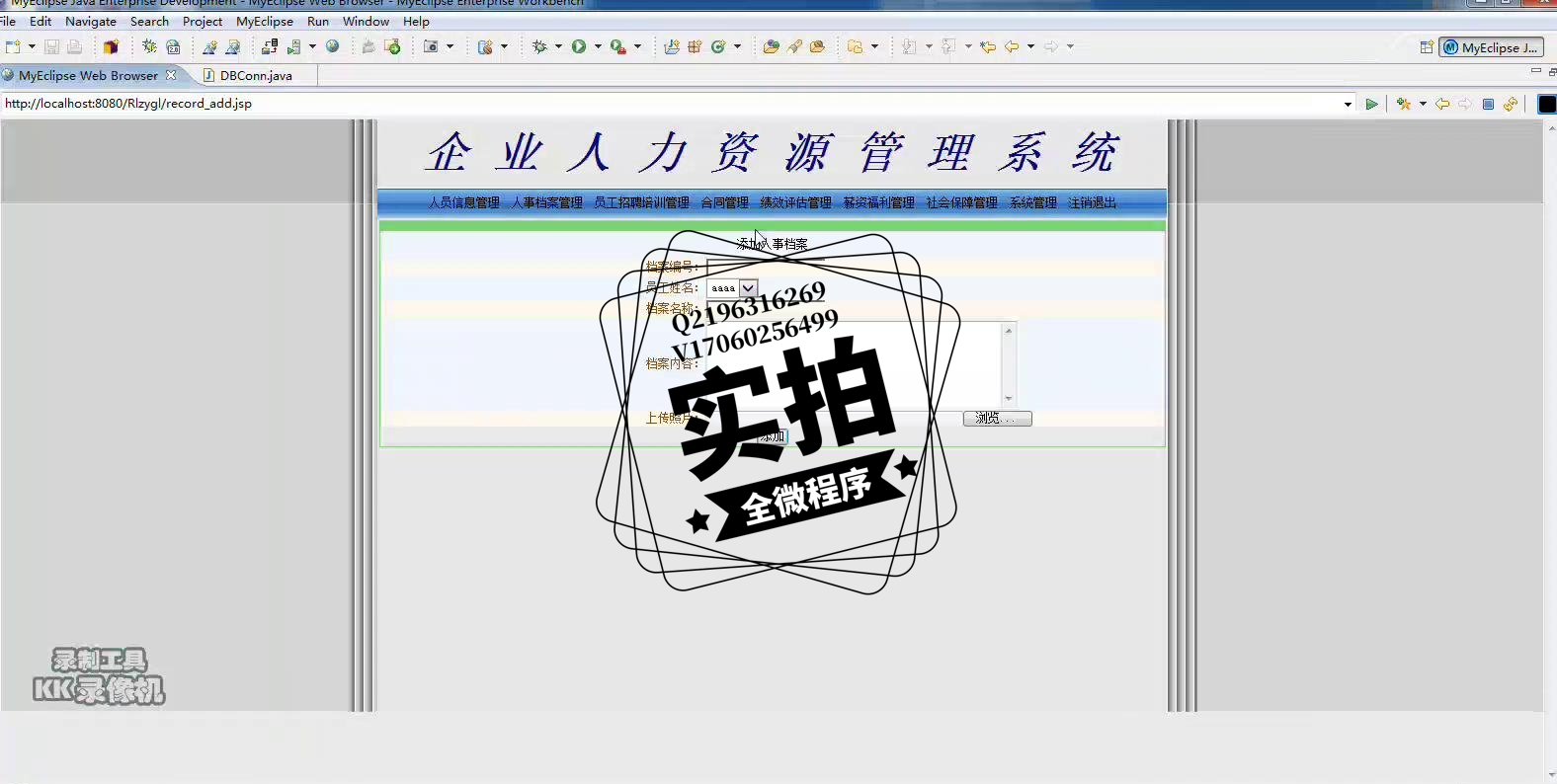
Task: Switch to the MyEclipse Web Browser tab
Action: [88, 75]
